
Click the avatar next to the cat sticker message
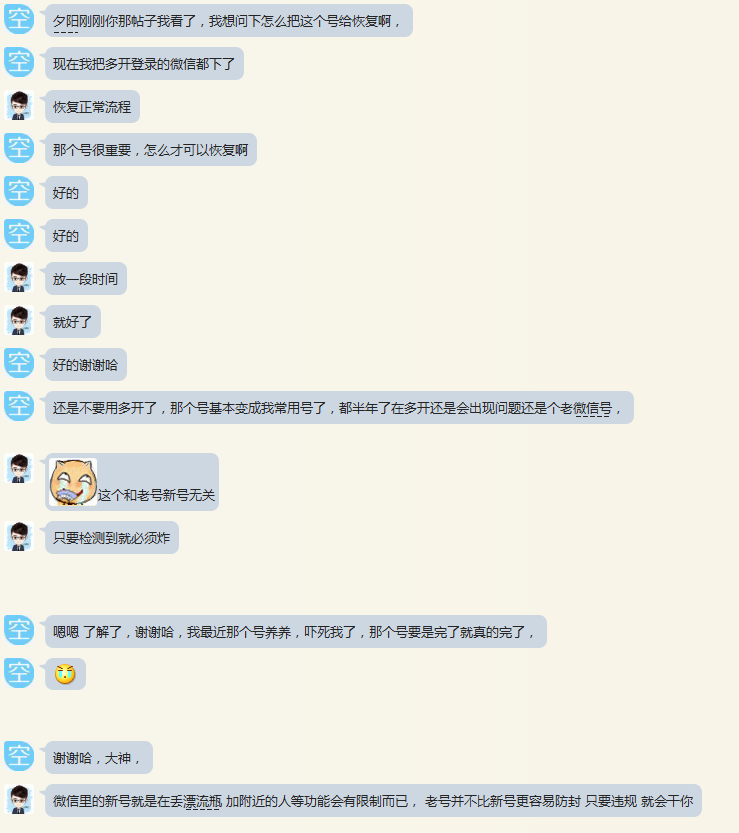(x=19, y=469)
